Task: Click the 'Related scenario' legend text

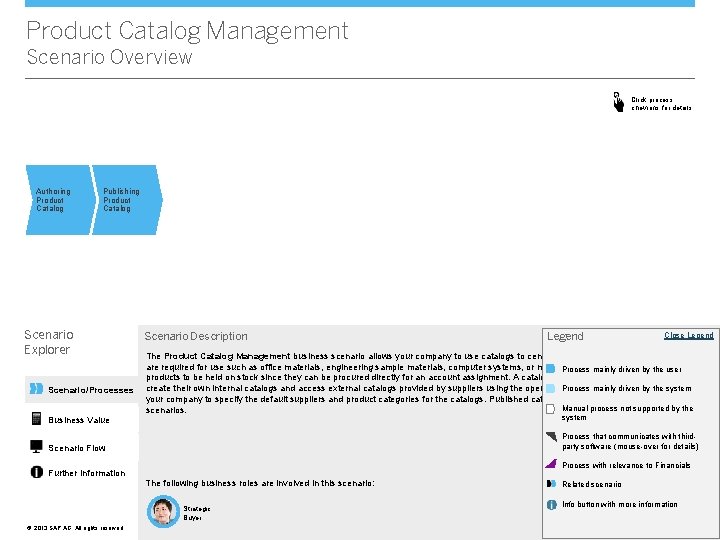Action: (x=592, y=484)
